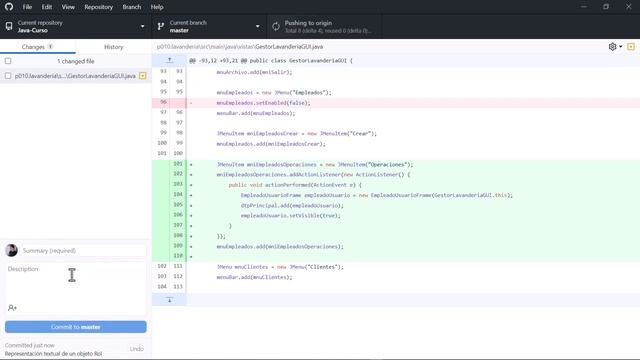Click the modified file icon in the diff header
This screenshot has height=360, width=640.
pos(631,47)
